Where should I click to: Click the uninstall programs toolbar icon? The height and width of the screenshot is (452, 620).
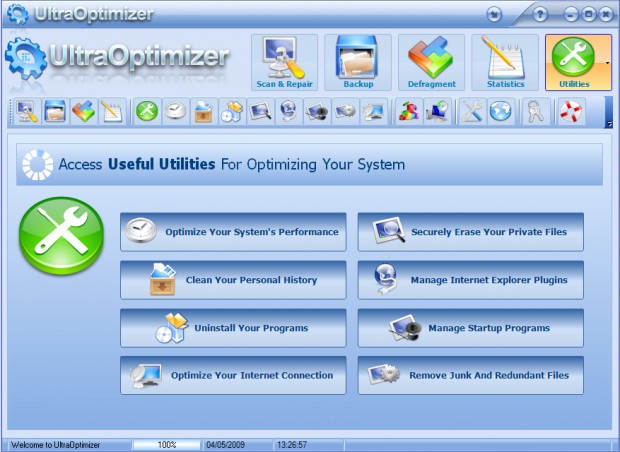pyautogui.click(x=232, y=111)
